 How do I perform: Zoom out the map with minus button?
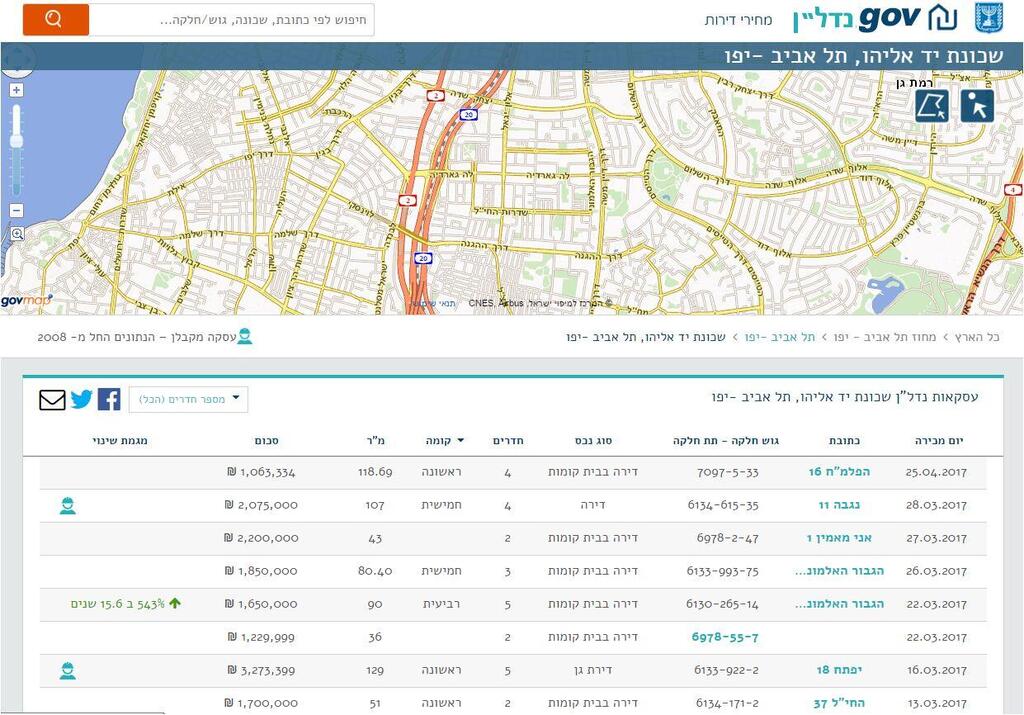(x=16, y=210)
